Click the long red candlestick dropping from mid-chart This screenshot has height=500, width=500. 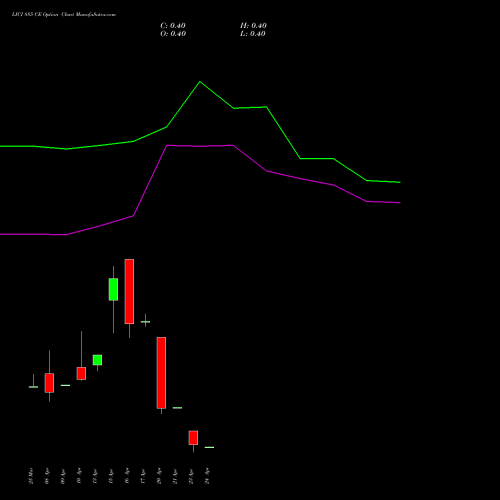click(161, 373)
